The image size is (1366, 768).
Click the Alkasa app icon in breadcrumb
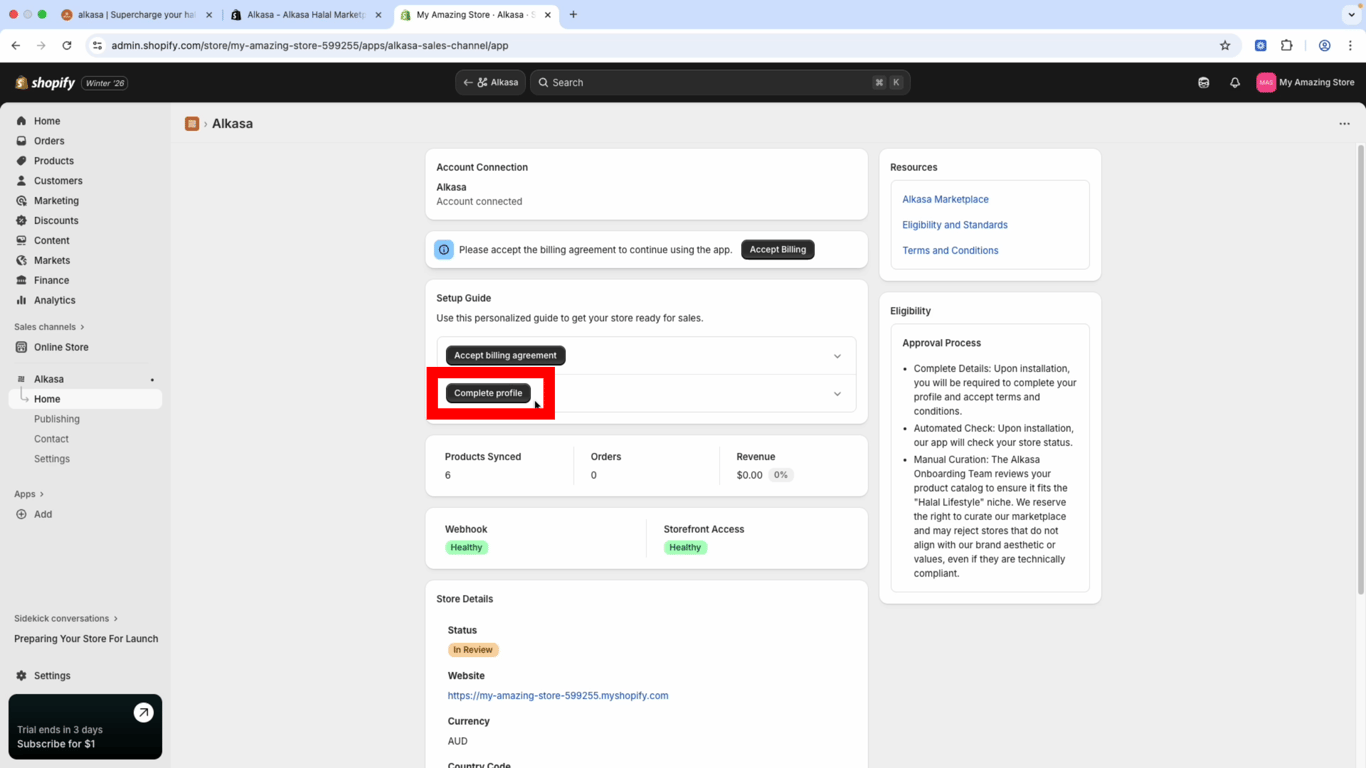tap(192, 124)
